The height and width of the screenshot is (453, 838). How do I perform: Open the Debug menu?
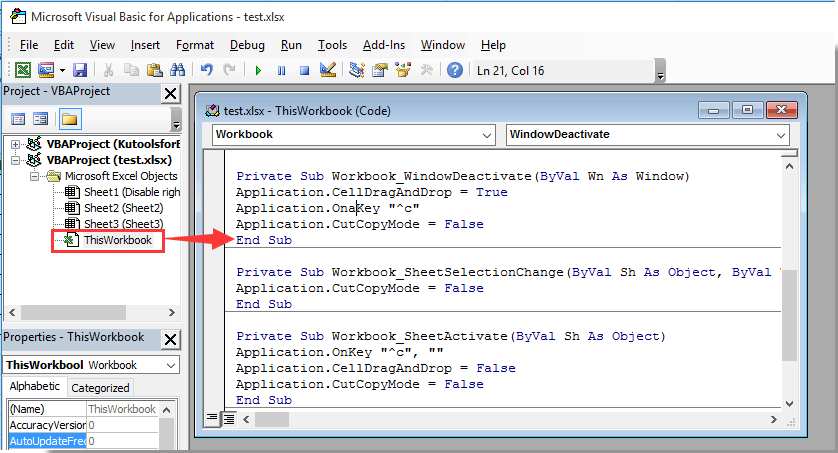[247, 45]
